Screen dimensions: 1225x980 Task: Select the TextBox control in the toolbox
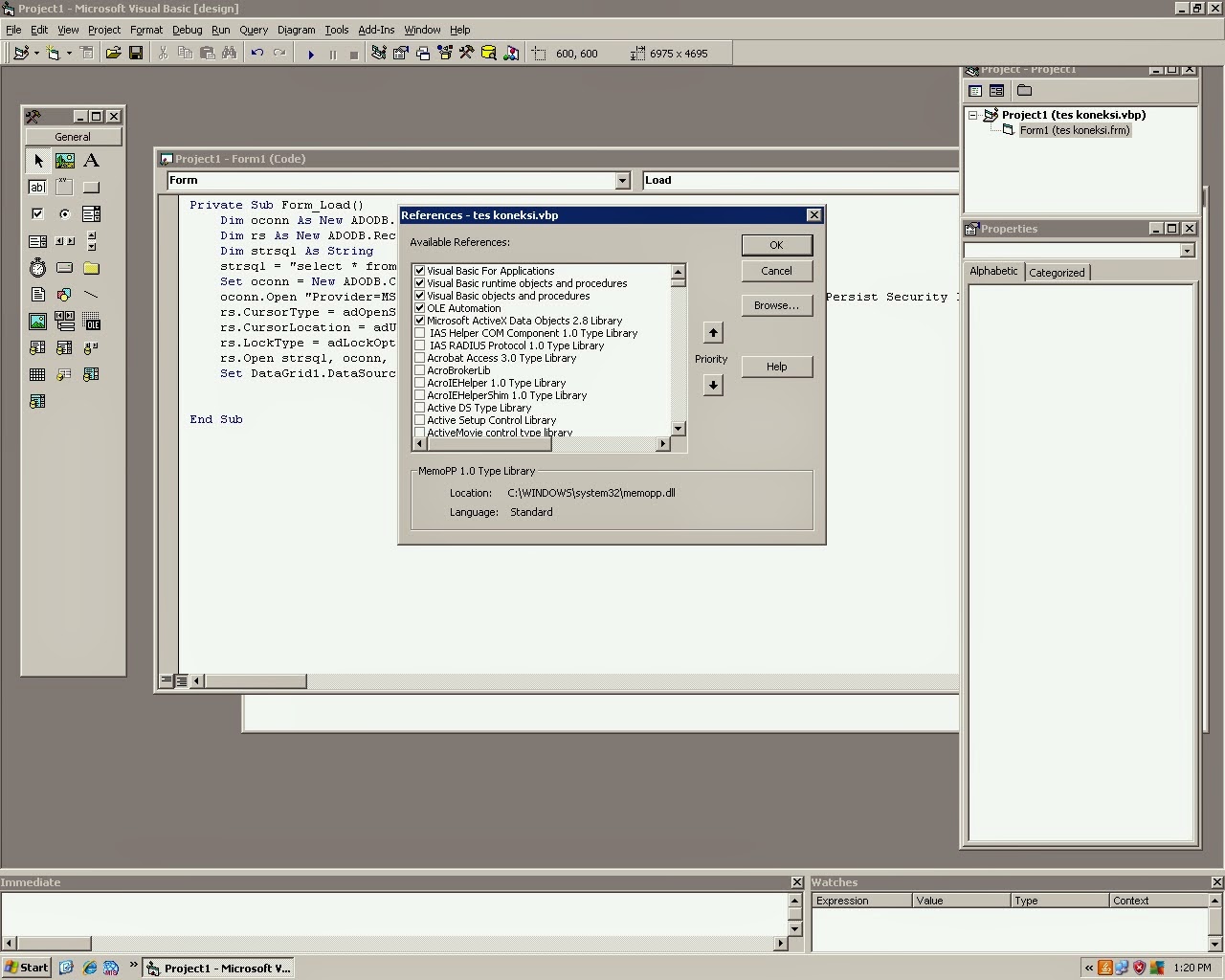37,188
